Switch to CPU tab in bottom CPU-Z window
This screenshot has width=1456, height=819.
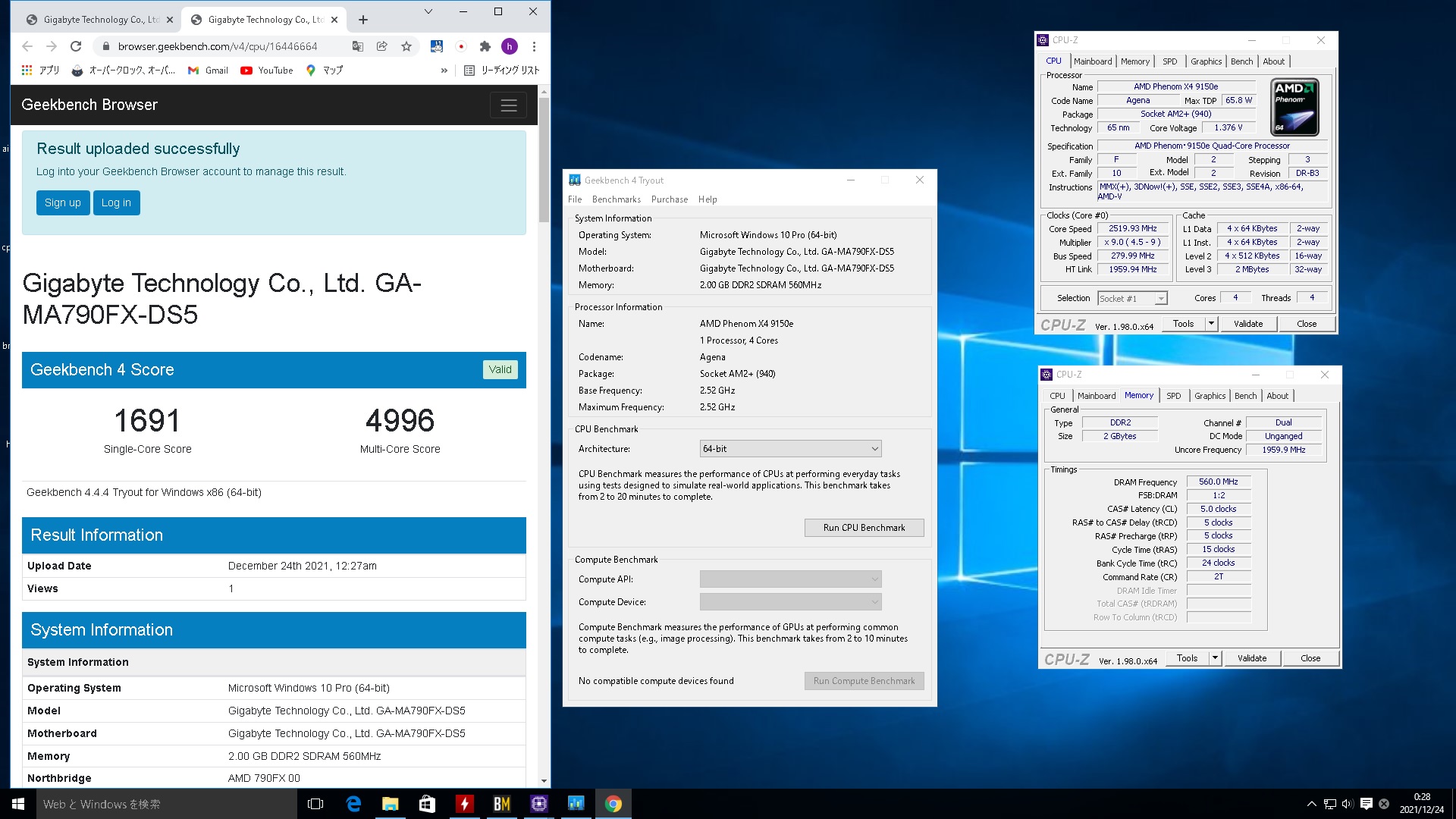pos(1057,396)
